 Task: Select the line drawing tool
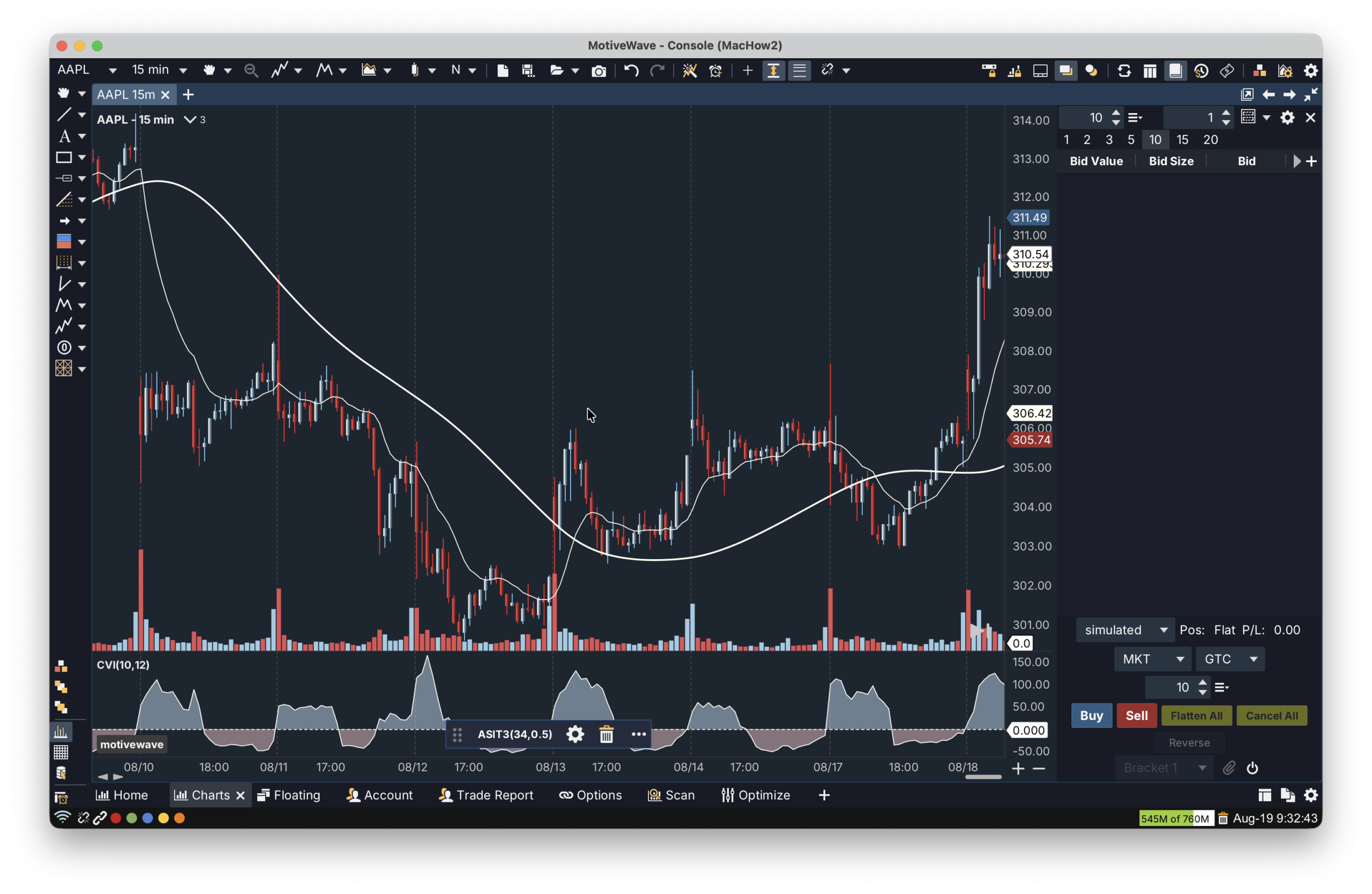(64, 115)
